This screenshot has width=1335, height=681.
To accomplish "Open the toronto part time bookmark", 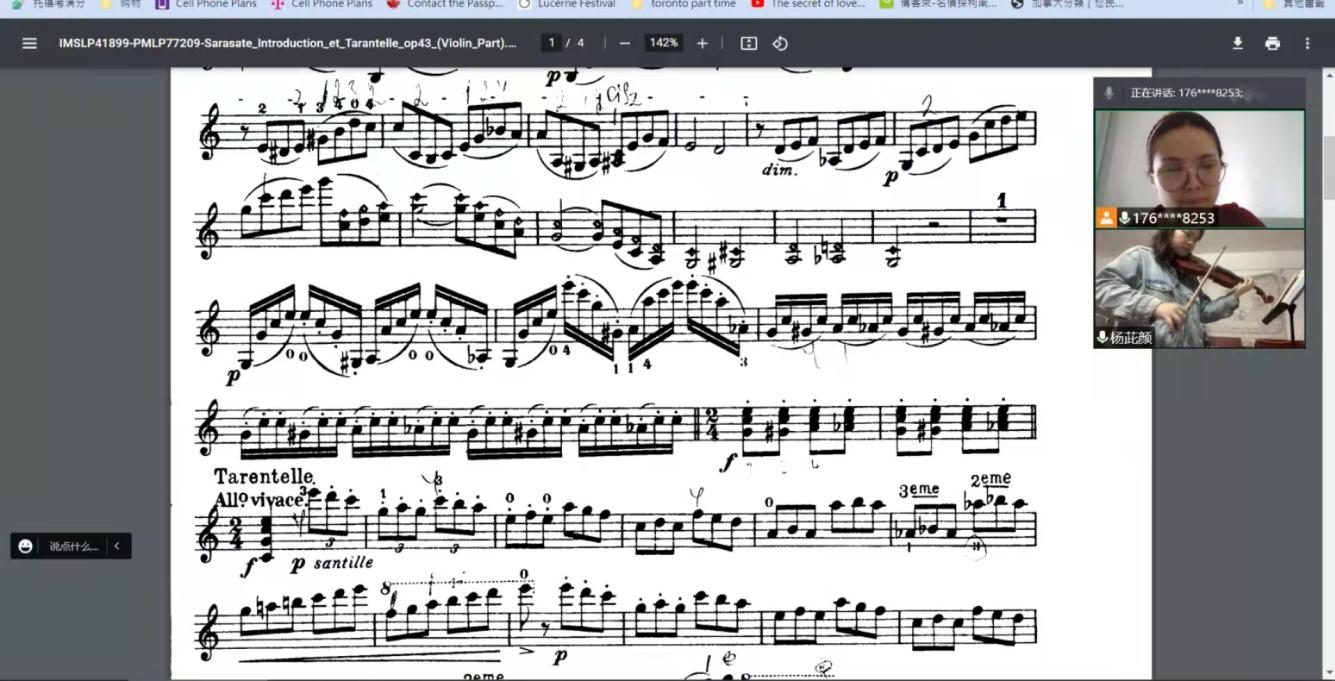I will coord(692,4).
